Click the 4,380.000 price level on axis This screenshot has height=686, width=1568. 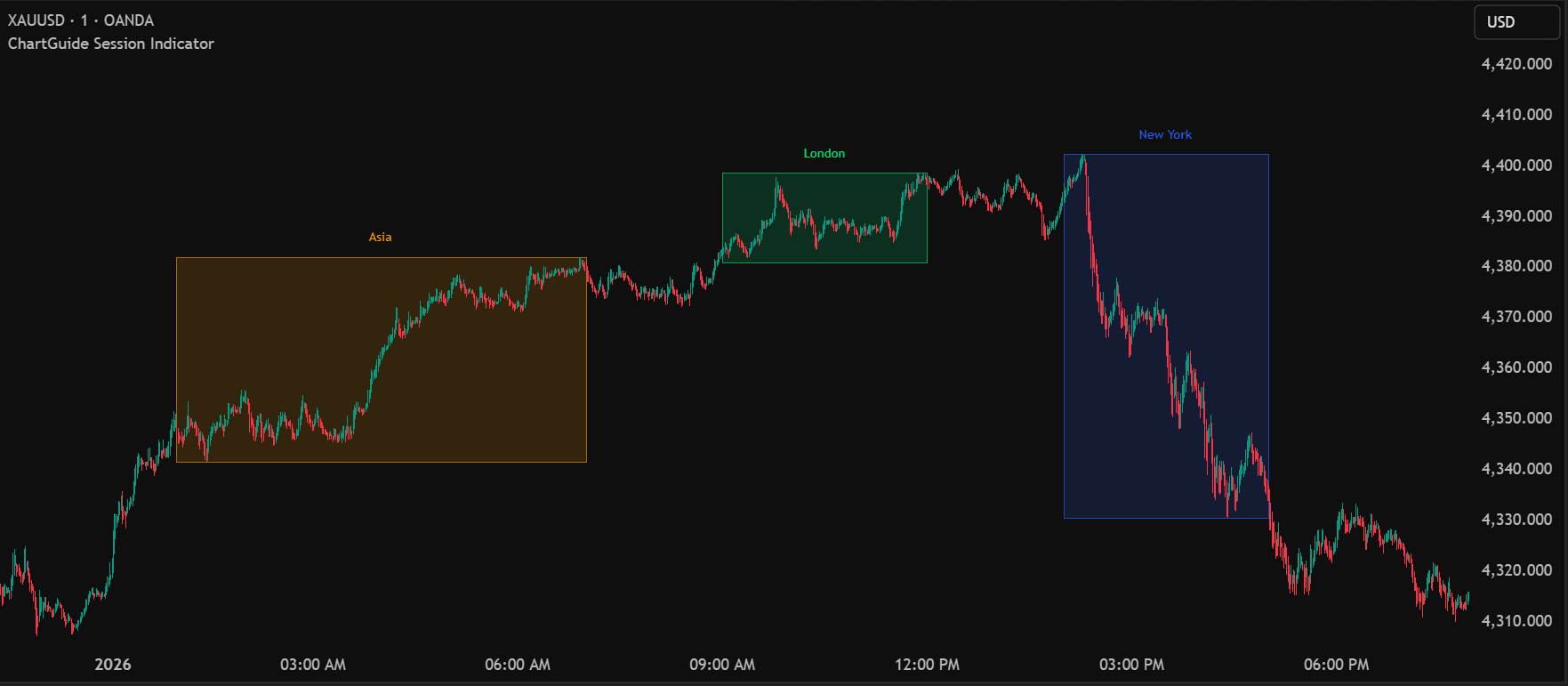1516,266
